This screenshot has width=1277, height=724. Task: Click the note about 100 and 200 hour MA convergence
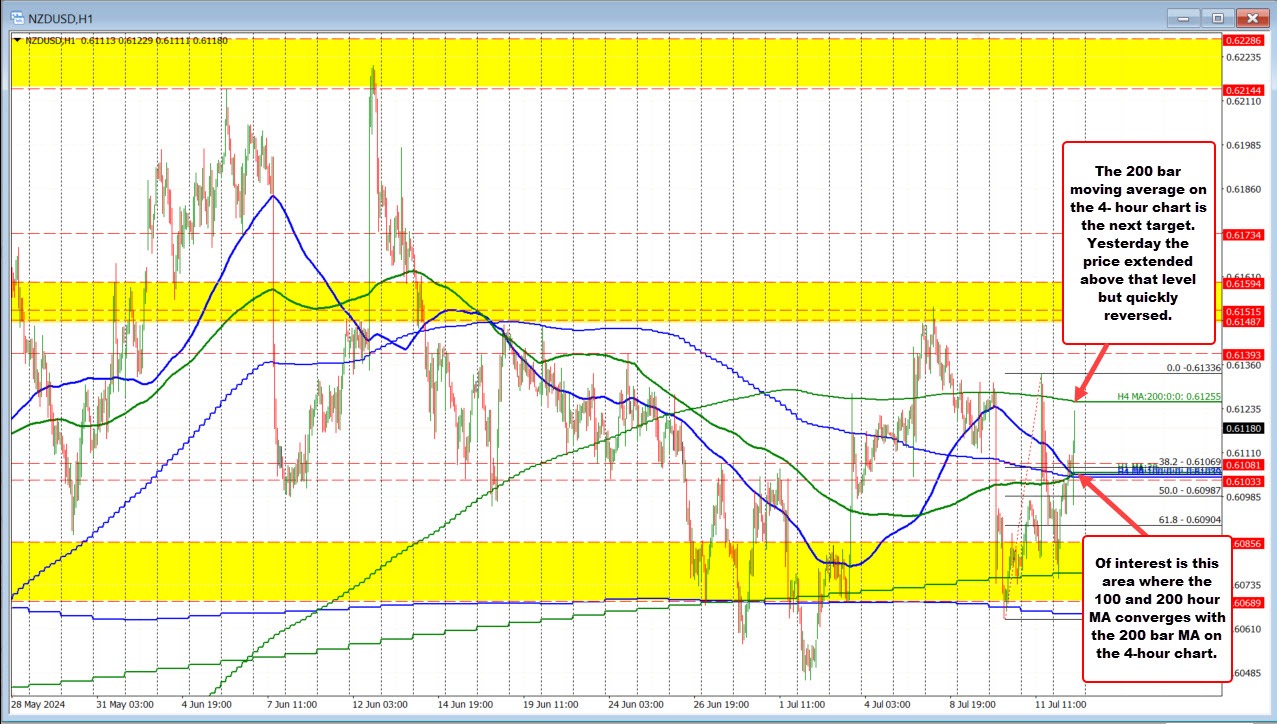pyautogui.click(x=1156, y=610)
